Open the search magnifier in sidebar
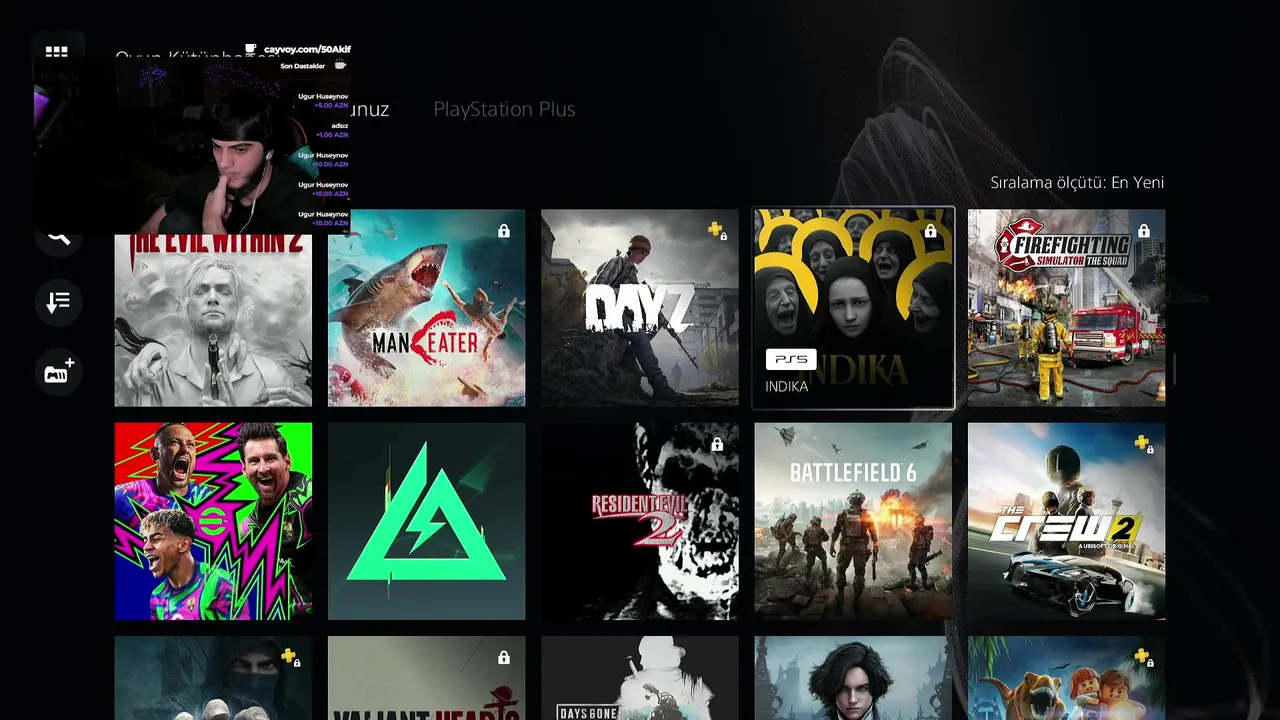 point(58,236)
